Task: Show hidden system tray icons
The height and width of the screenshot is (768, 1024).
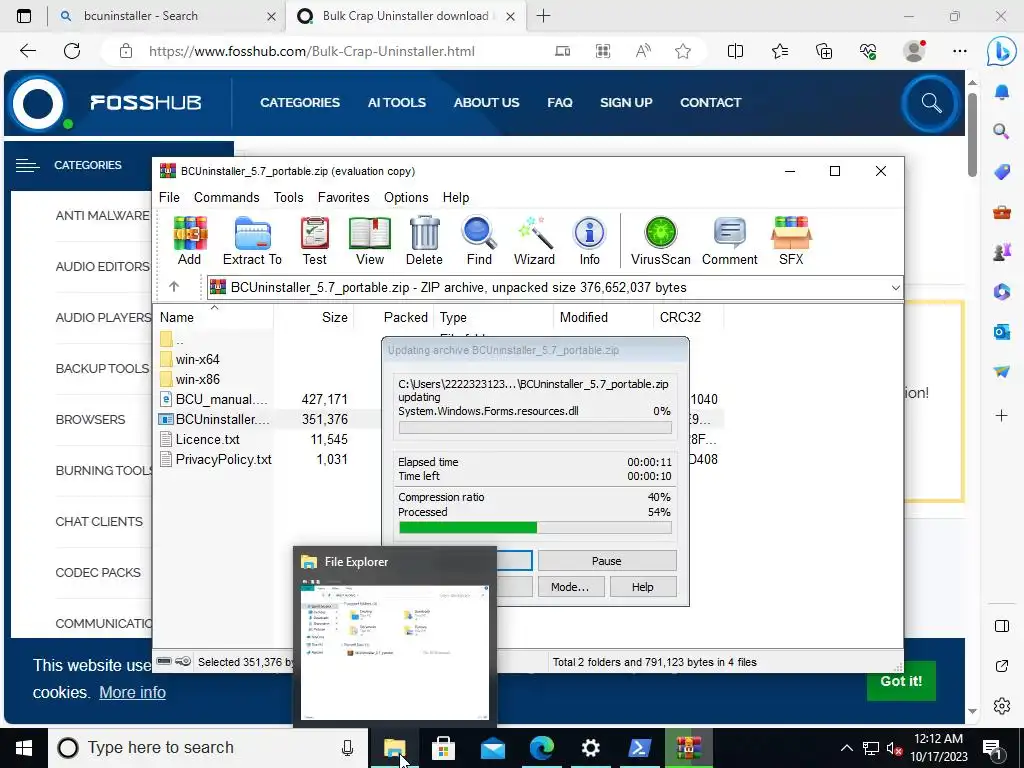Action: click(x=846, y=748)
